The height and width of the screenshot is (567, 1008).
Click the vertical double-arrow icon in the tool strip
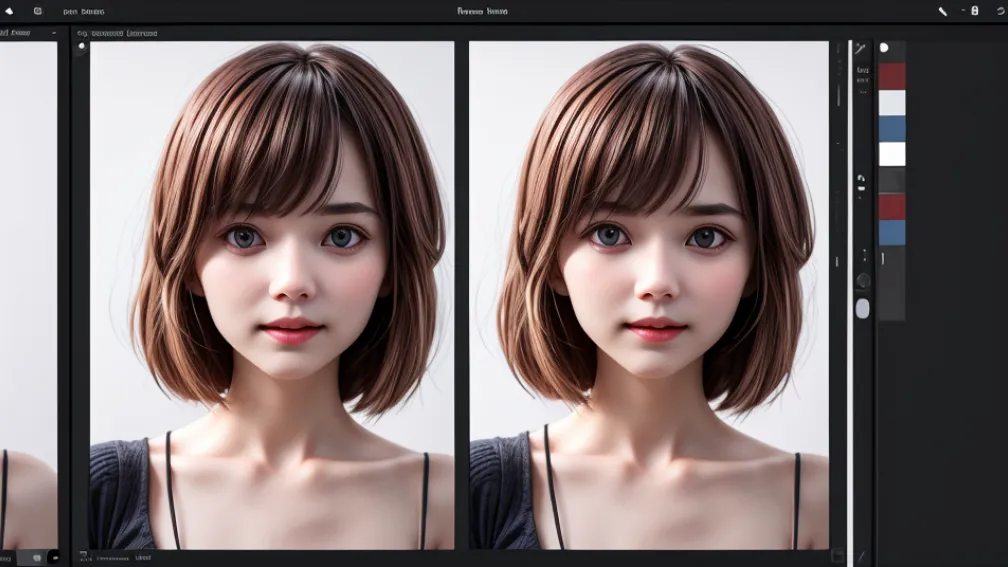click(x=864, y=256)
